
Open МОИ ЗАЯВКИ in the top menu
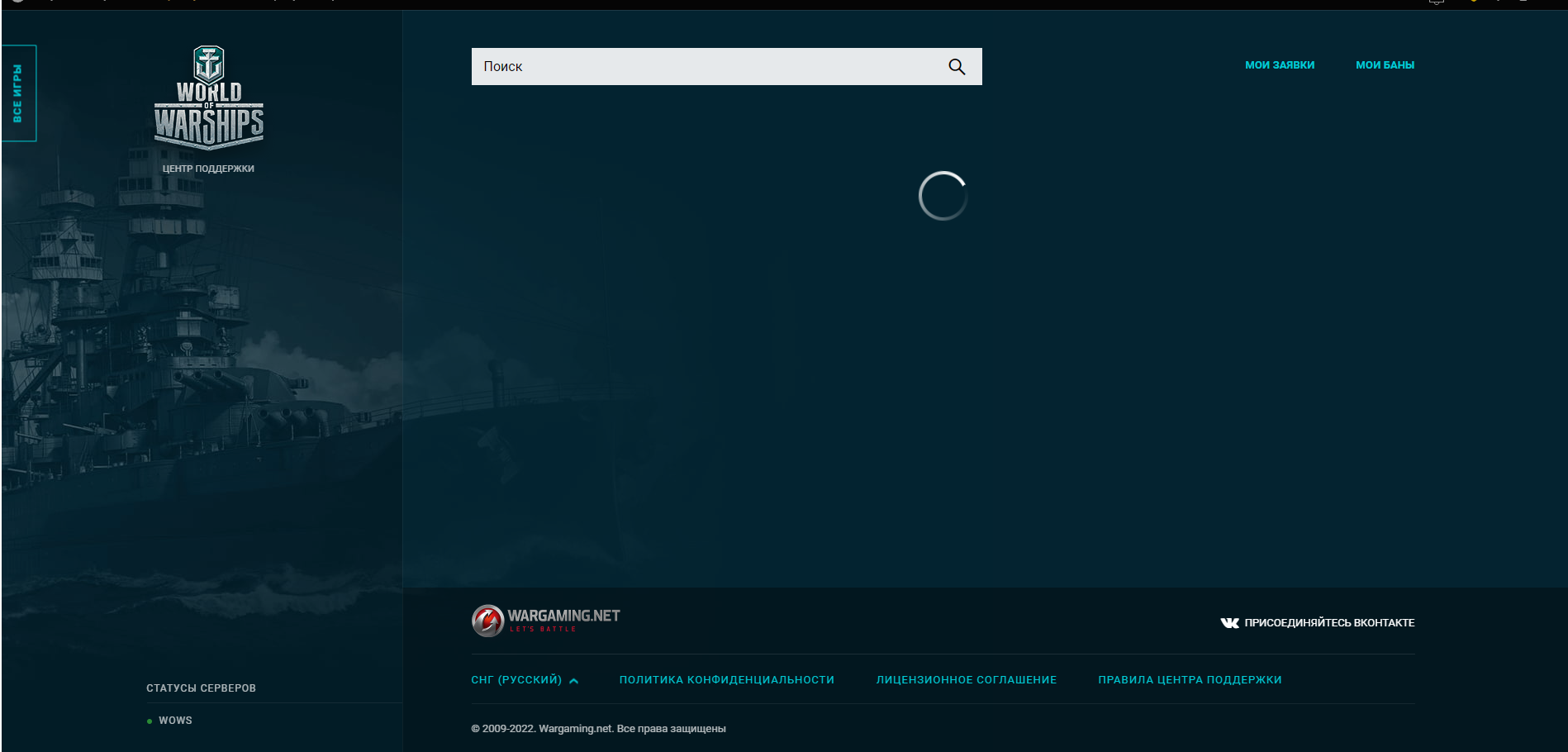point(1279,65)
